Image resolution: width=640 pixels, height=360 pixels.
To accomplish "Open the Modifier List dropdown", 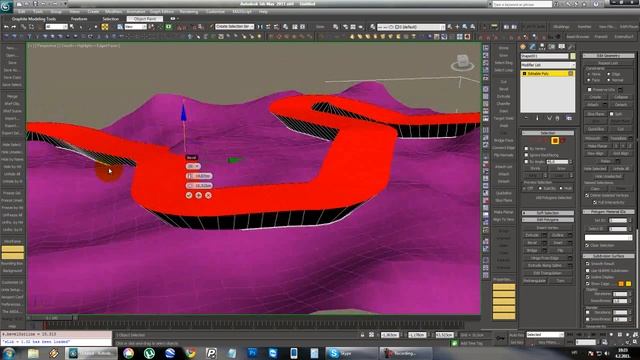I will coord(548,65).
